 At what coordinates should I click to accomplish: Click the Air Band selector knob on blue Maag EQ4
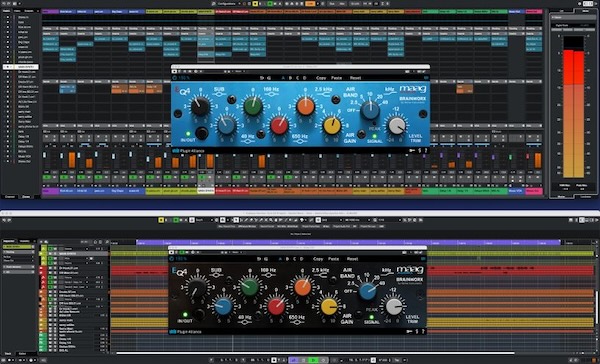(370, 110)
